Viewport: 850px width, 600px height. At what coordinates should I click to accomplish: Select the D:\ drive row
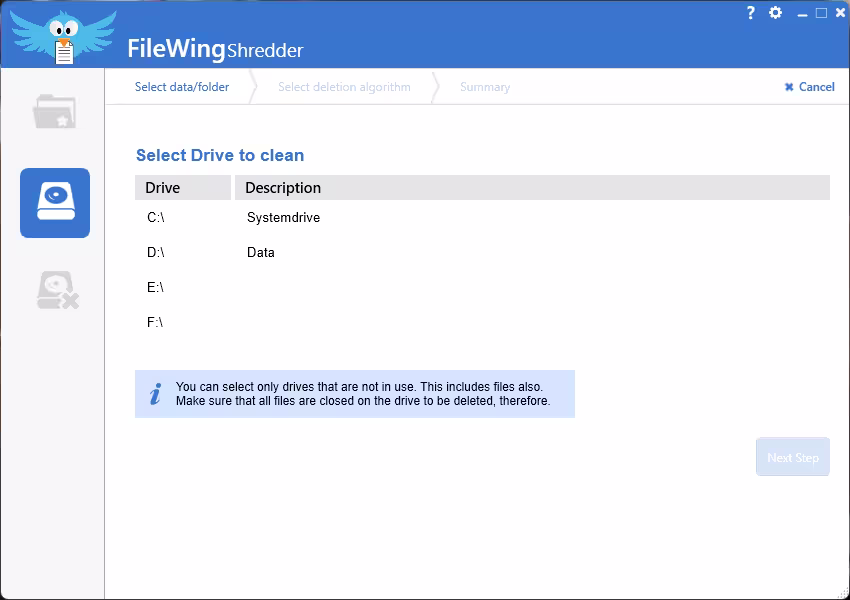tap(482, 253)
